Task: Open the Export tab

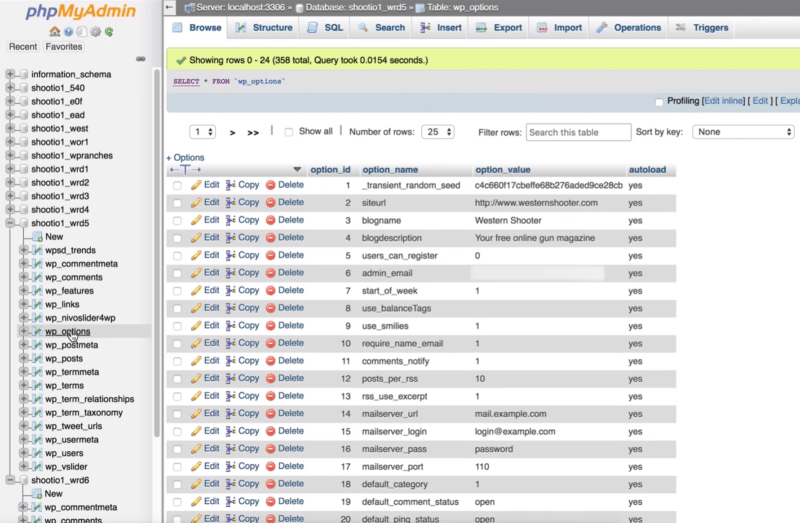Action: [x=499, y=28]
